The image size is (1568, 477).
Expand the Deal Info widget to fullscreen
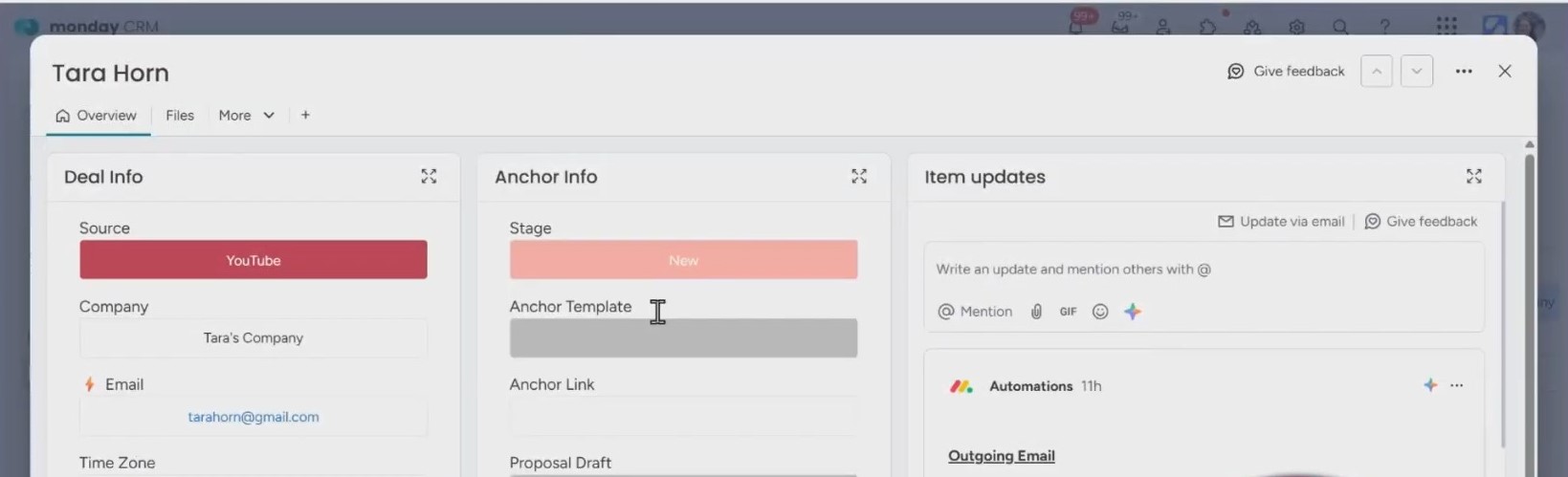tap(429, 176)
